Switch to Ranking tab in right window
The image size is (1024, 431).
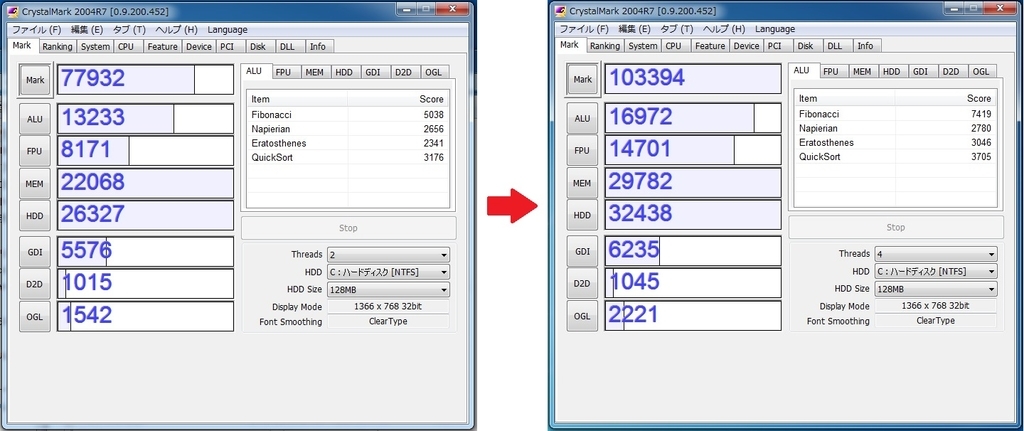pyautogui.click(x=605, y=46)
